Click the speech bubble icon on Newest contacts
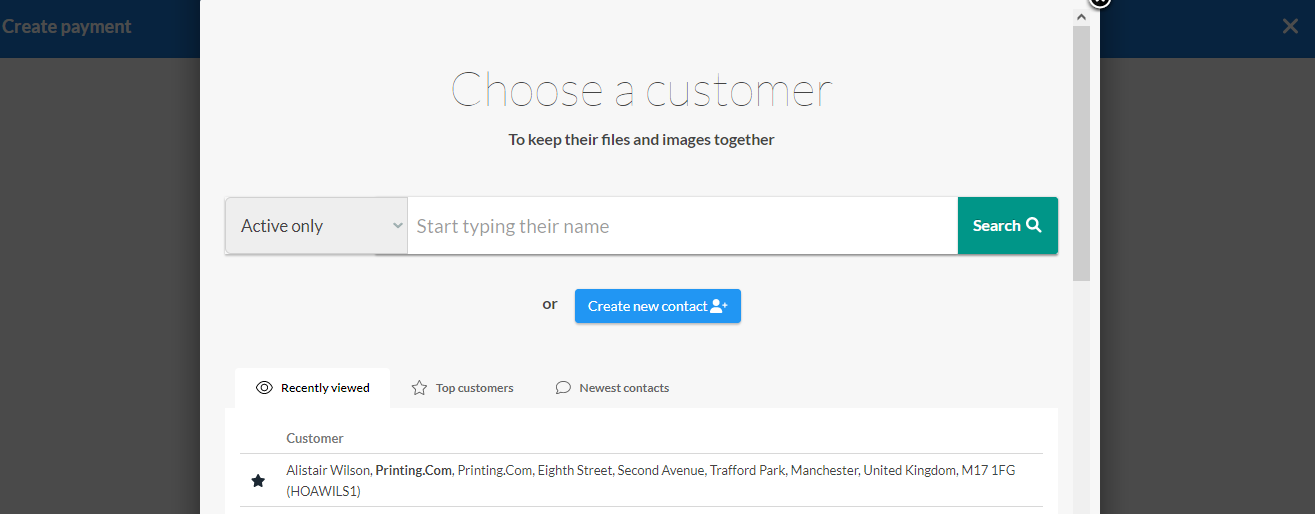This screenshot has width=1315, height=514. [563, 387]
